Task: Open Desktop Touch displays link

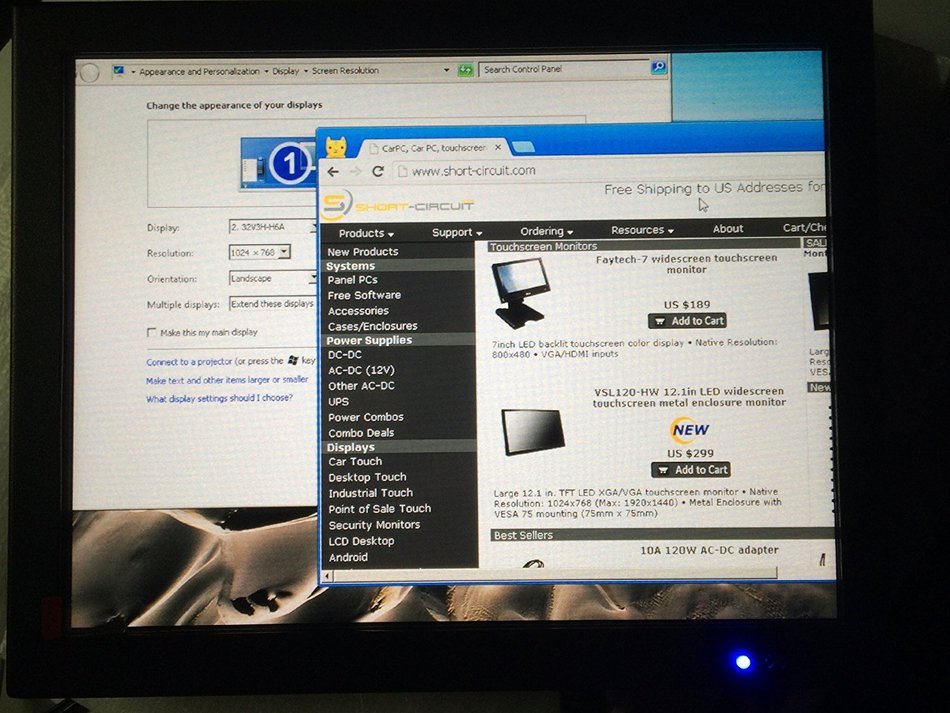Action: [367, 477]
